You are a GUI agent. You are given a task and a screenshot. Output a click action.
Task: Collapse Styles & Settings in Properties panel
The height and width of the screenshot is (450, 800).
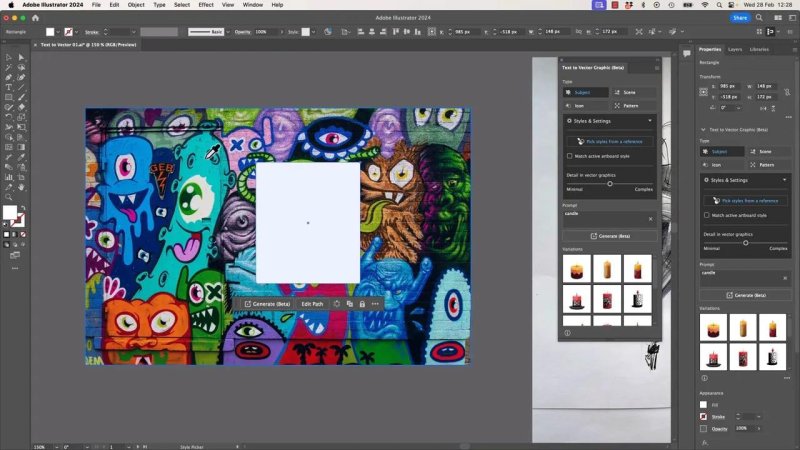[785, 180]
